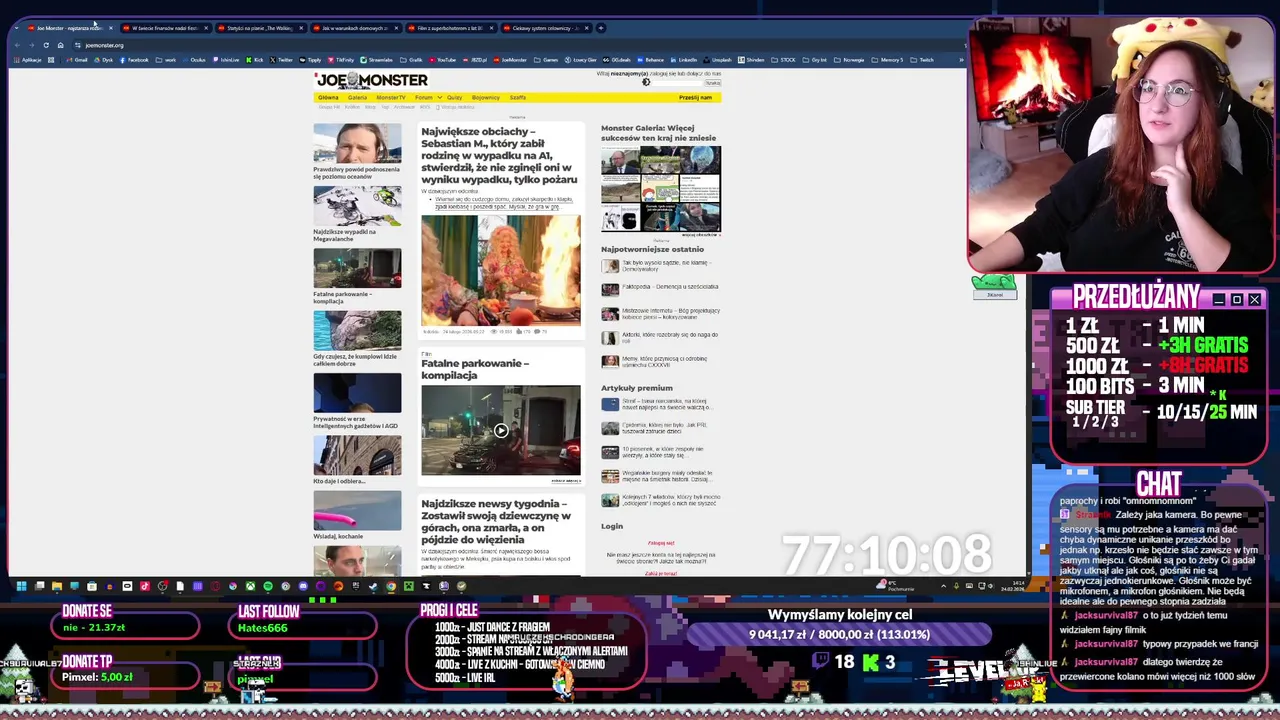Click the browser reload button
Screen dimensions: 1280x720
(x=45, y=45)
